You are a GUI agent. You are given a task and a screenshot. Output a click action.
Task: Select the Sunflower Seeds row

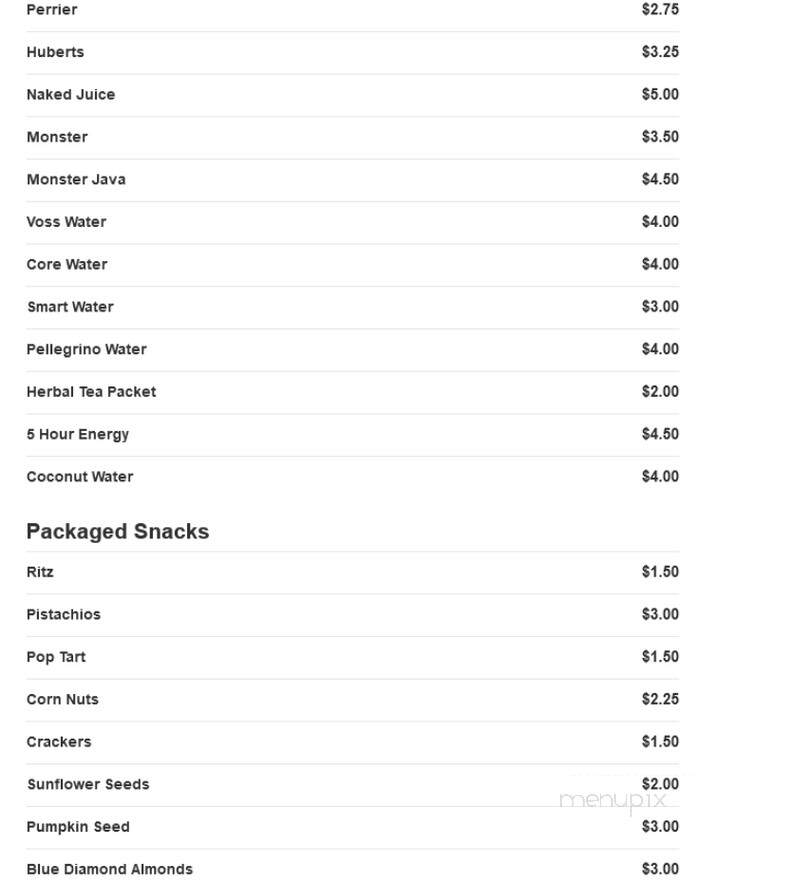tap(353, 785)
